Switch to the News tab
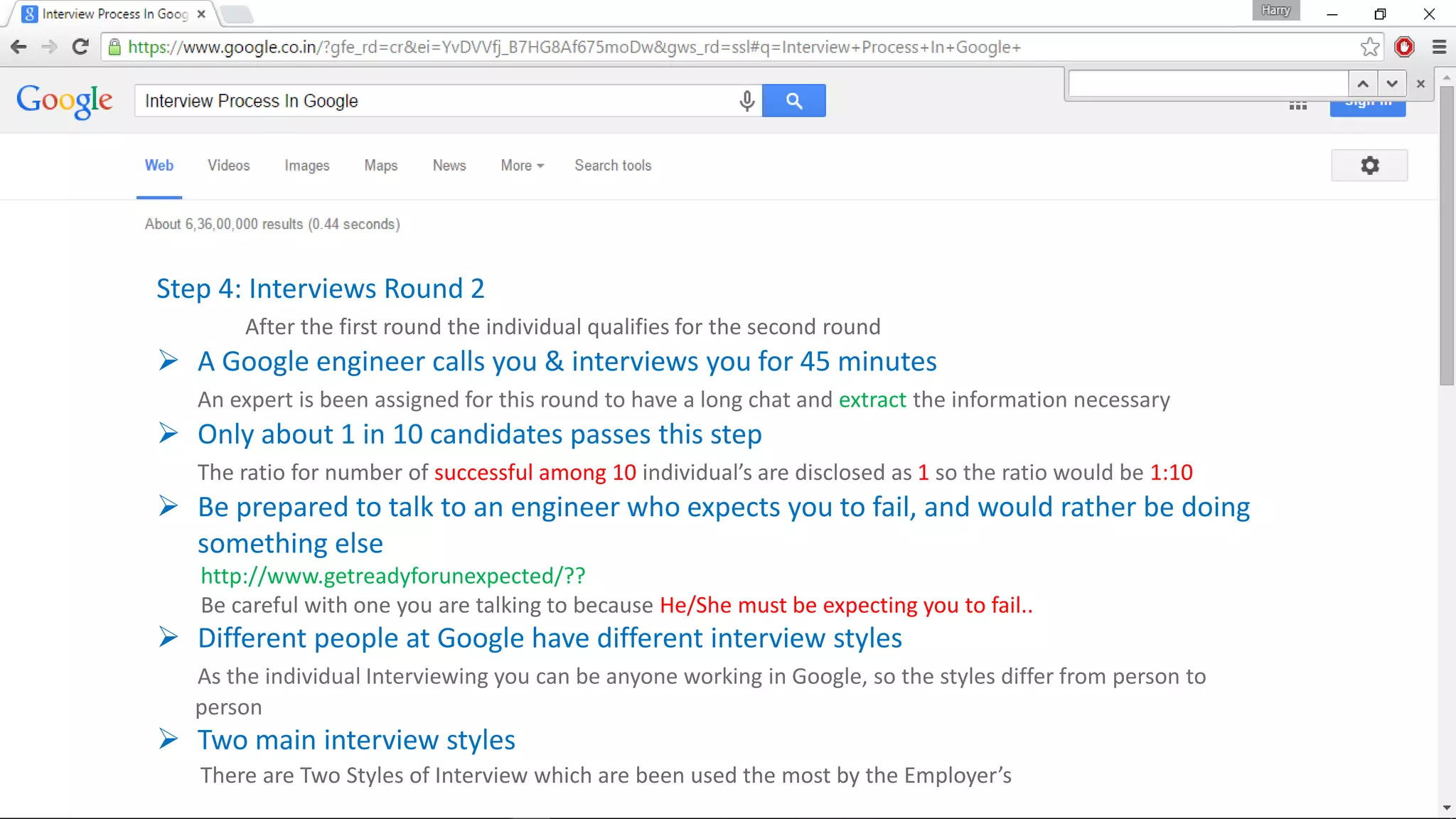 (449, 166)
